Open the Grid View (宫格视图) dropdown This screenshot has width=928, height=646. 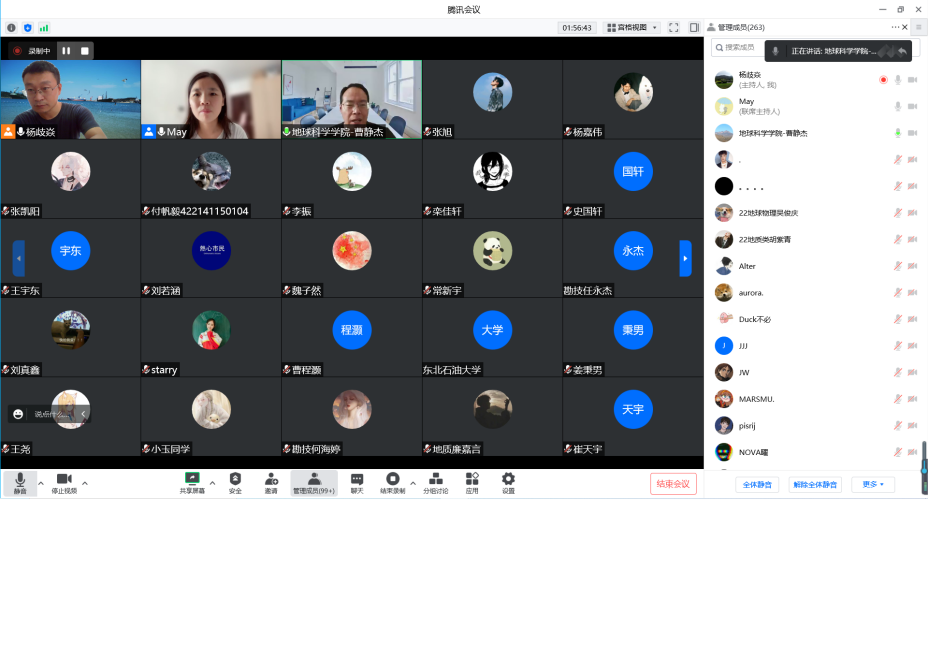tap(632, 27)
